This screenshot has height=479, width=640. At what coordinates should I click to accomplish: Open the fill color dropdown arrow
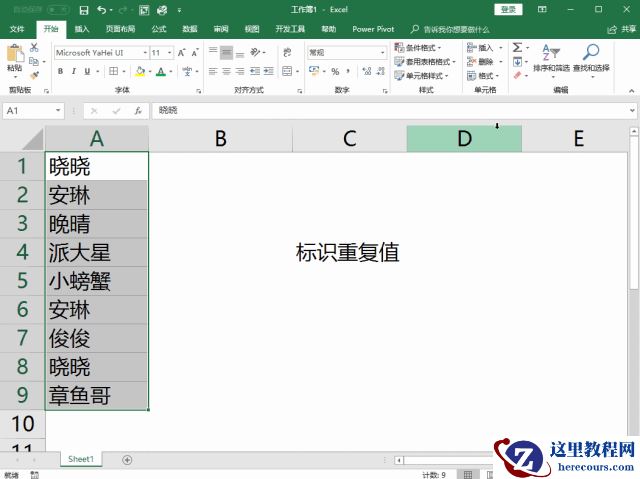tap(150, 71)
